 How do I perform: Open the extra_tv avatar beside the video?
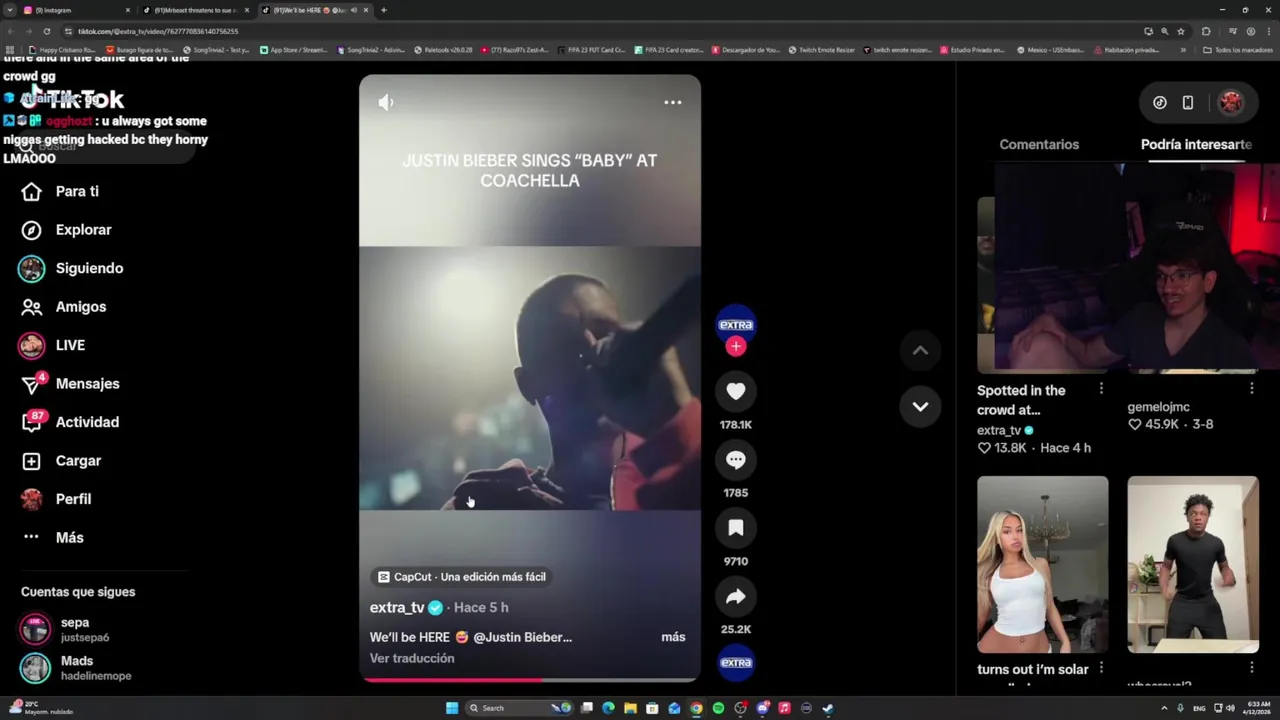coord(736,323)
